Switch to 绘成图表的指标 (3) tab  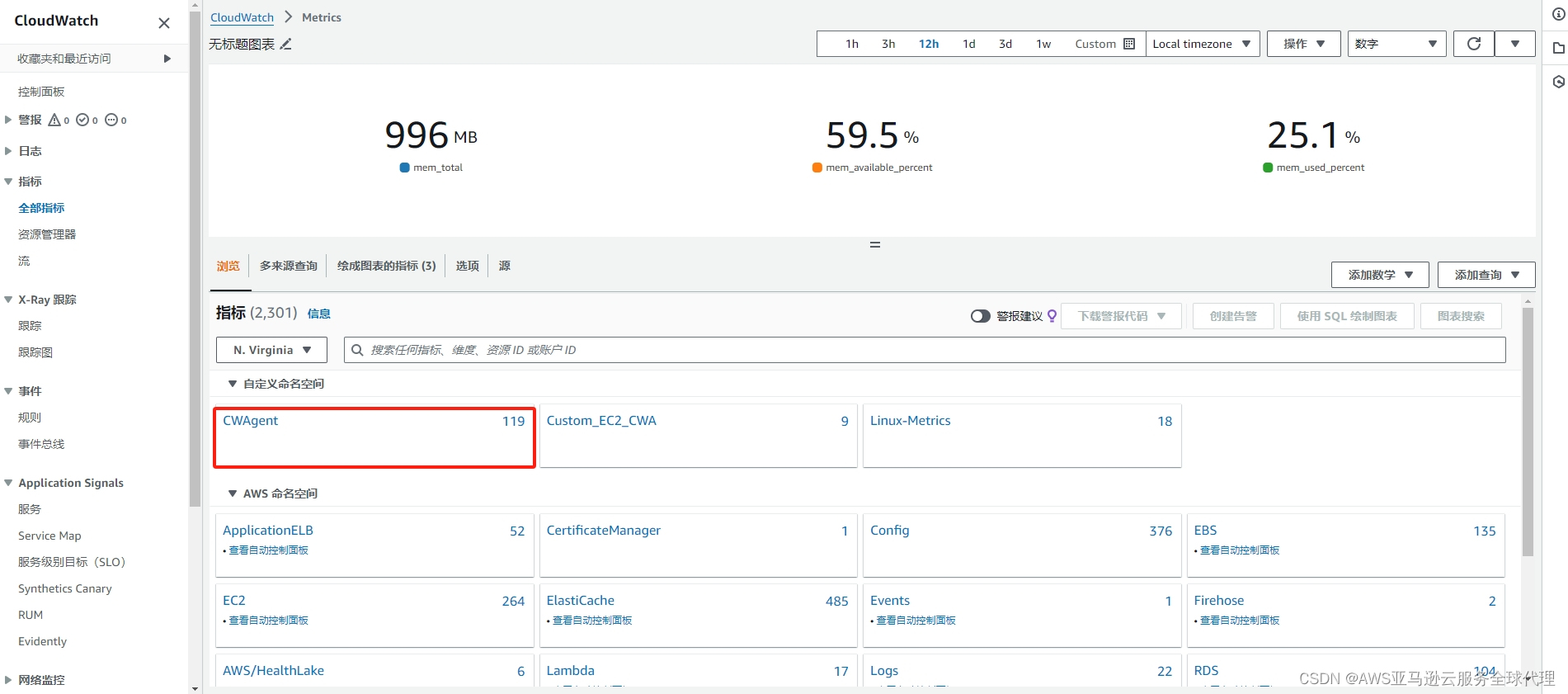click(387, 266)
